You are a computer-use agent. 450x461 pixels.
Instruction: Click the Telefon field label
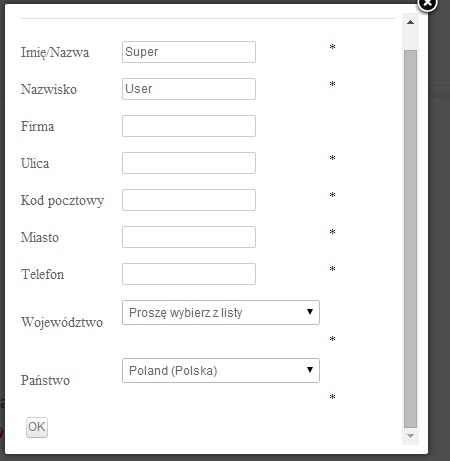pyautogui.click(x=42, y=274)
